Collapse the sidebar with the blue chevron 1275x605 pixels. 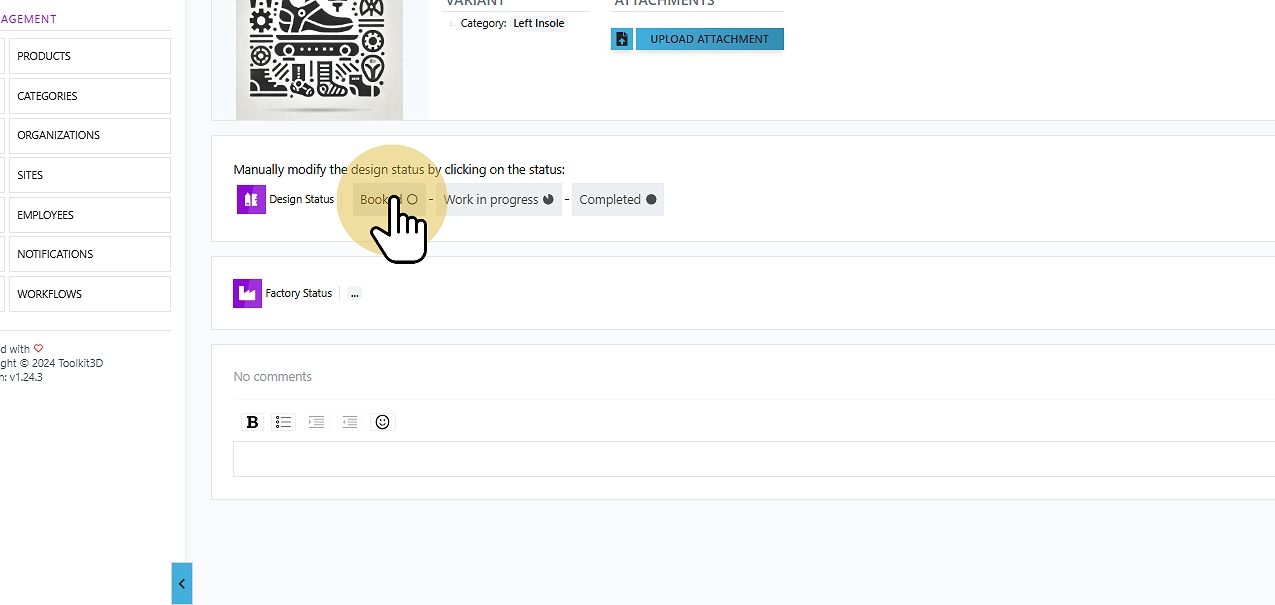[x=181, y=583]
